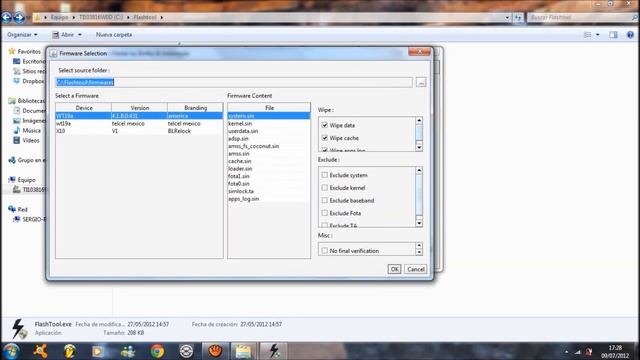
Task: Open Bibliotecas in the Explorer sidebar
Action: (31, 100)
